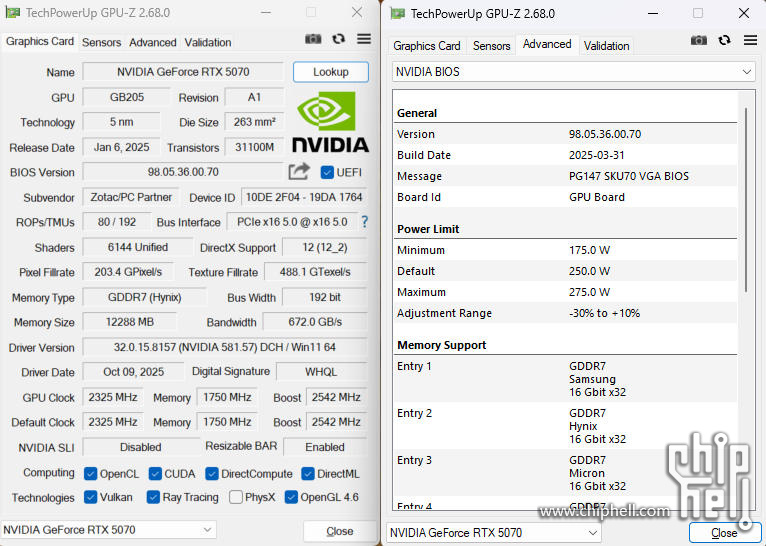Click the BIOS share/export arrow icon
766x546 pixels.
[x=299, y=172]
